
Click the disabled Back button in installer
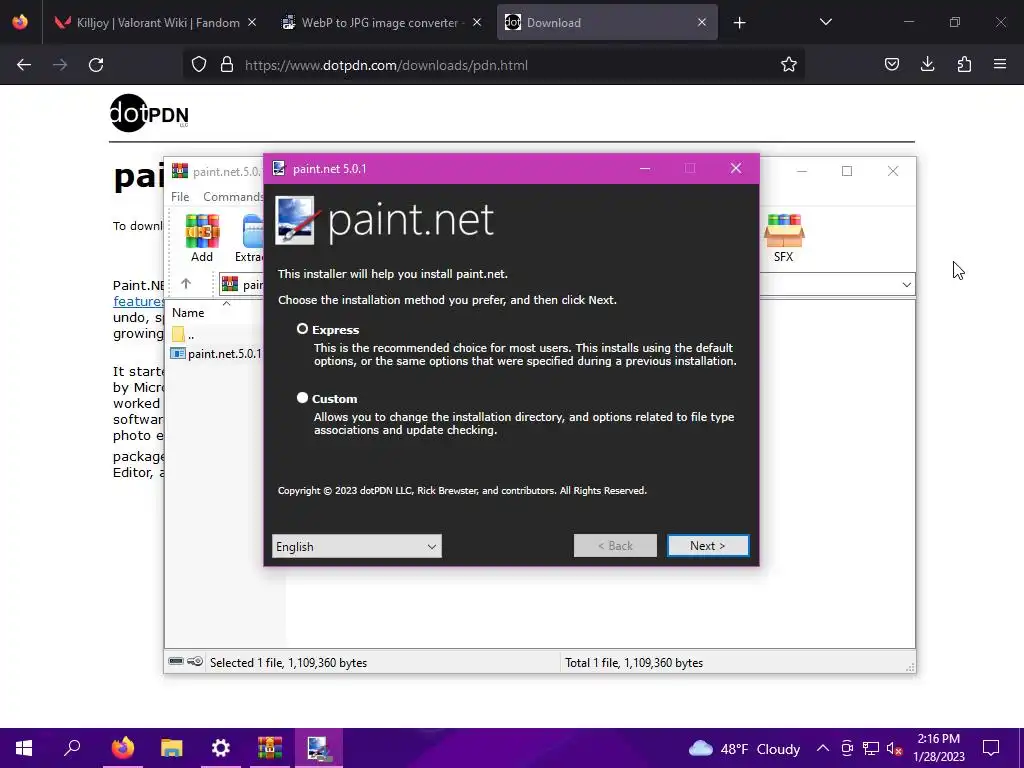tap(615, 546)
